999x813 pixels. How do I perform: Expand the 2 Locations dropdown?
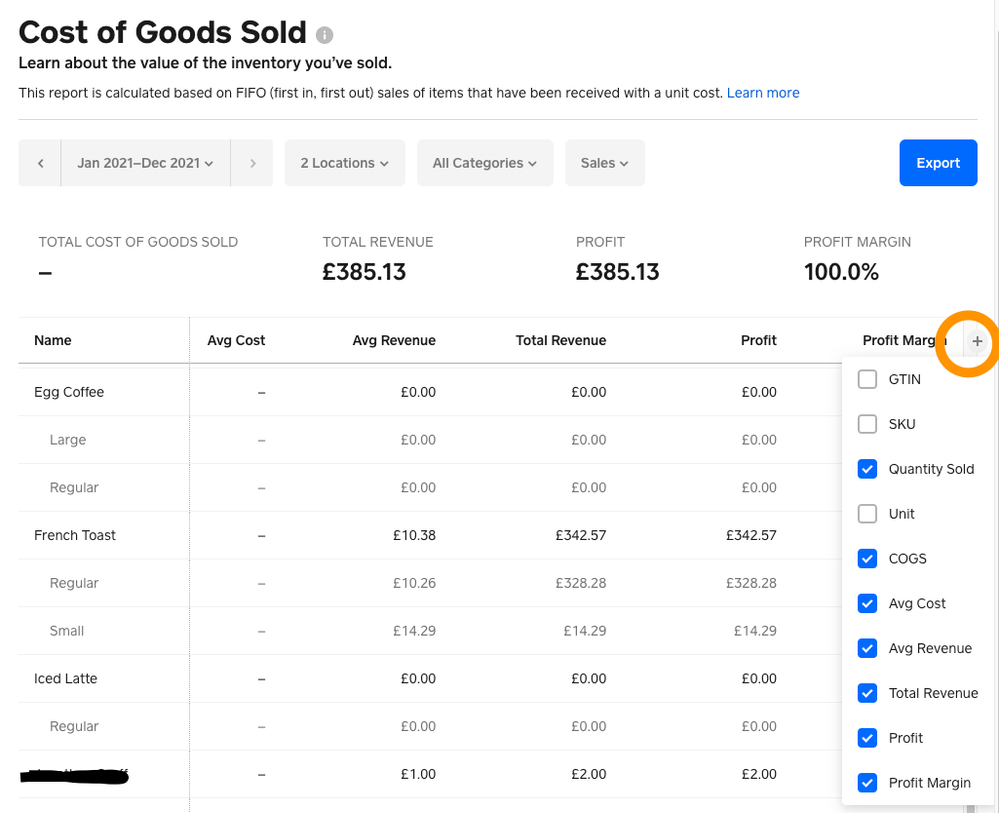point(344,163)
